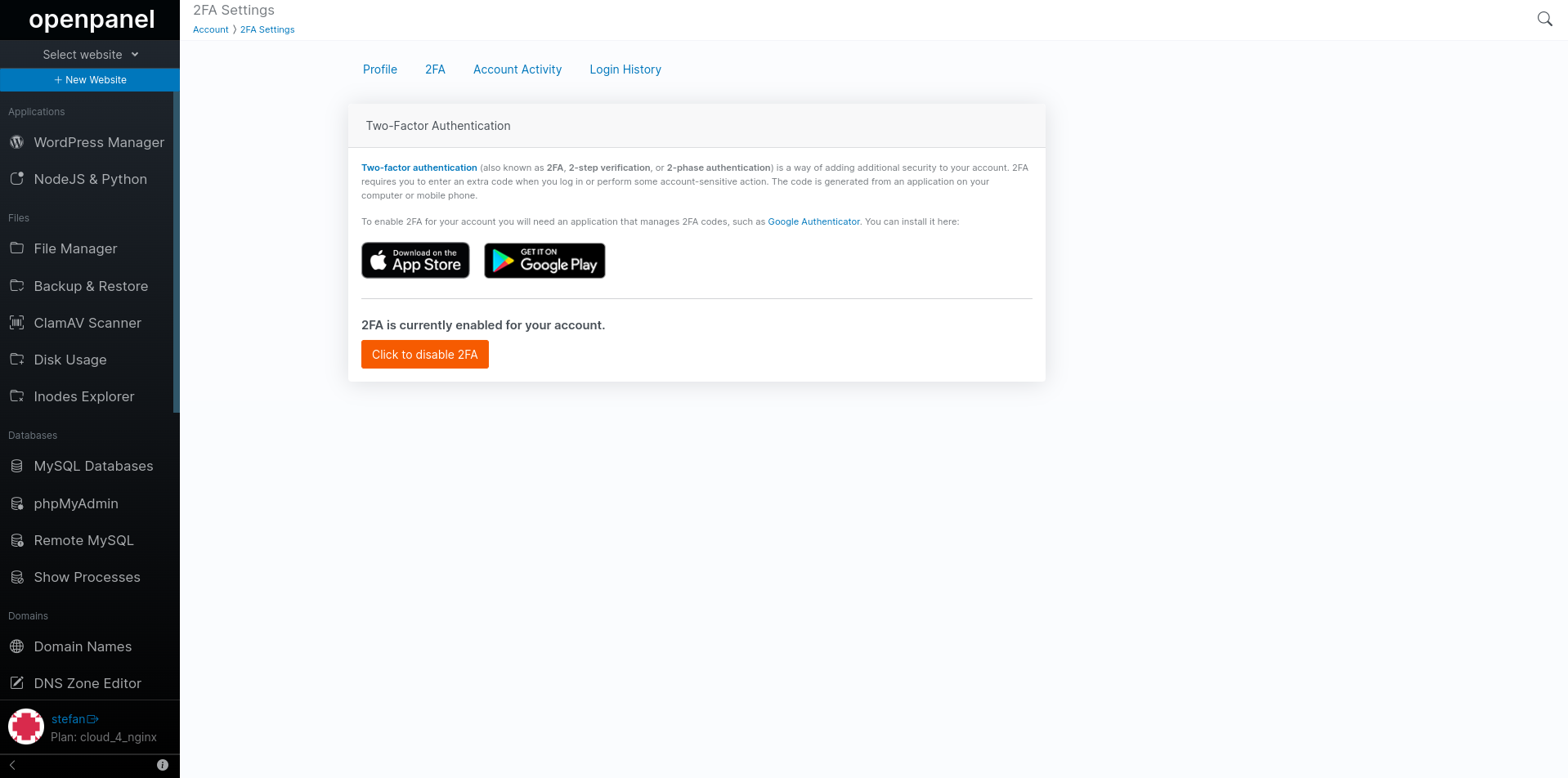Open the Login History tab
This screenshot has width=1568, height=778.
pos(625,69)
